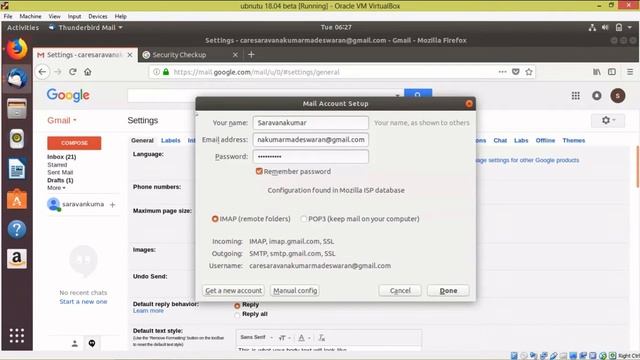Screen dimensions: 640x360
Task: Click the Gmail COMPOSE button
Action: tap(74, 143)
